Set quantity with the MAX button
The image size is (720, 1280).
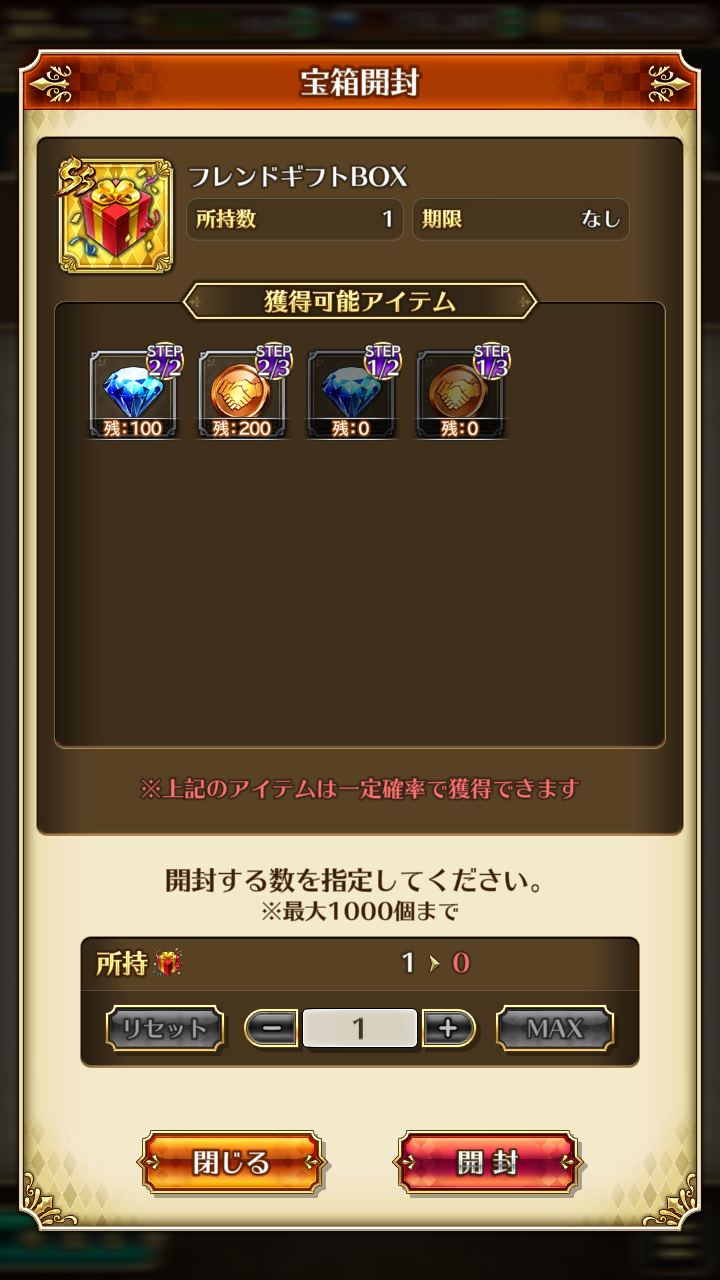[555, 1028]
